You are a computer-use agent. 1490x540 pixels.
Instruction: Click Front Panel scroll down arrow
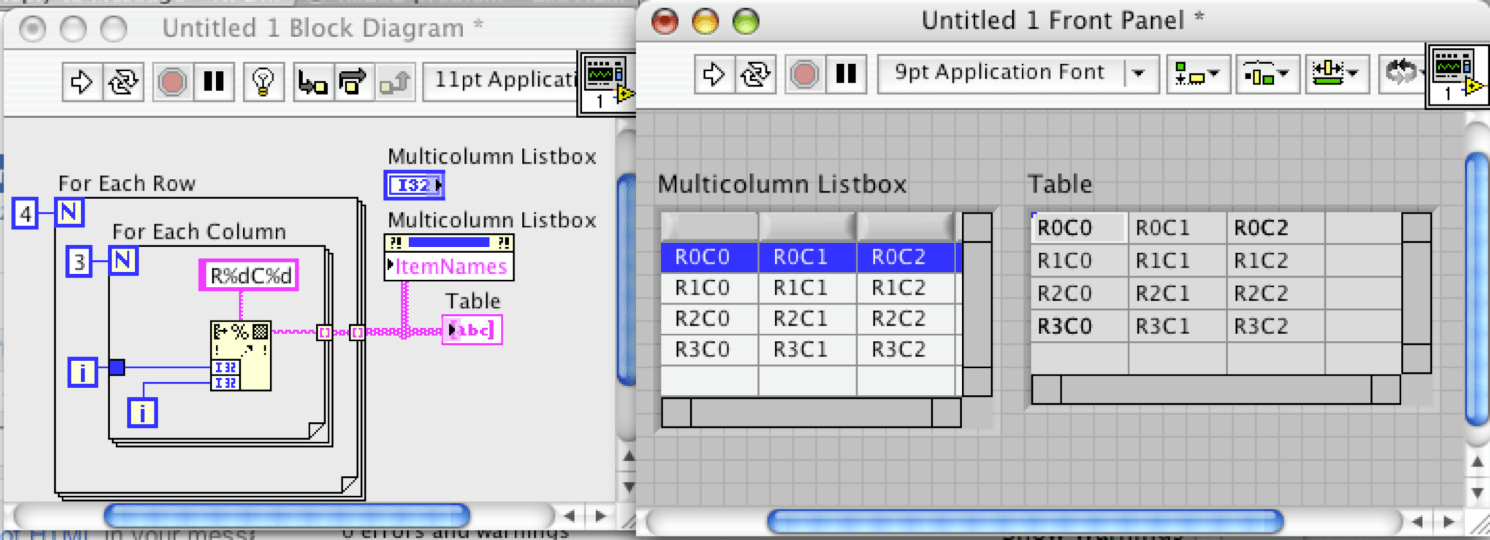point(1477,493)
